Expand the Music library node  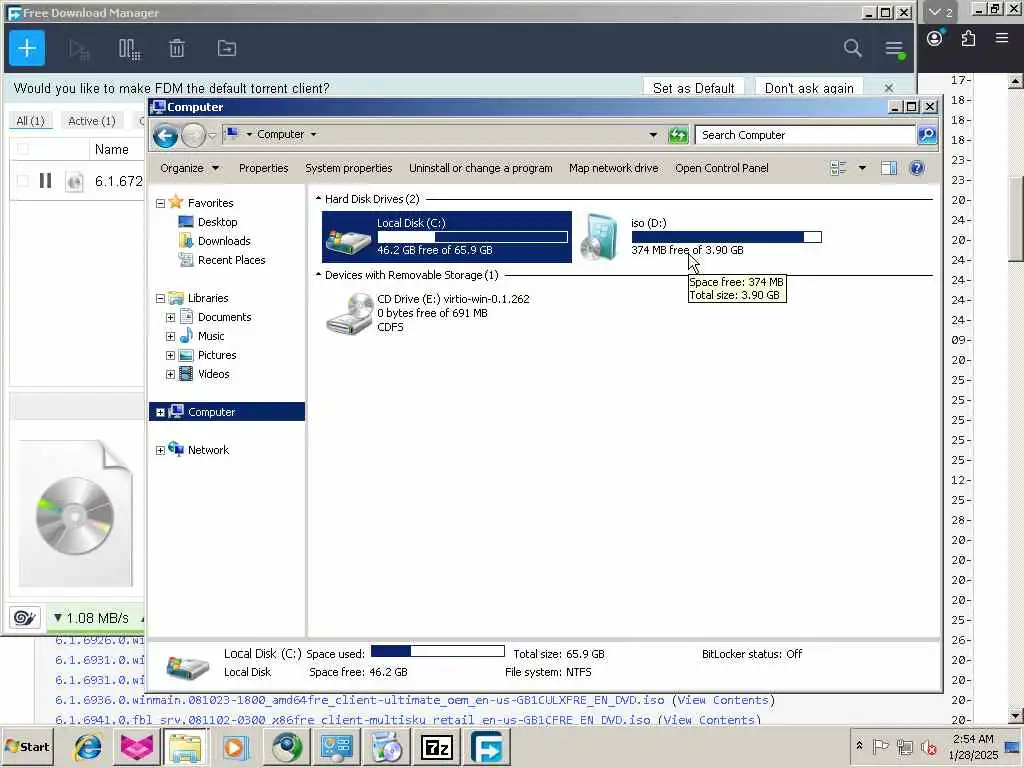click(x=170, y=336)
